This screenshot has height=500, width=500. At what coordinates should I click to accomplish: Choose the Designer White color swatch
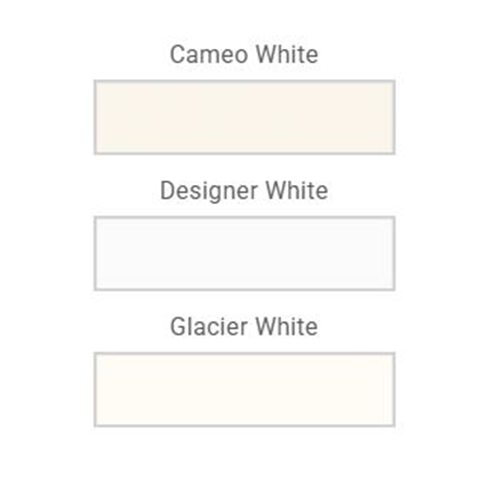244,253
